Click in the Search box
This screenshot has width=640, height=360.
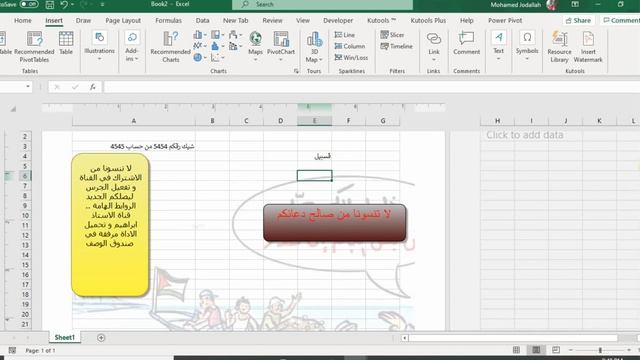click(x=322, y=4)
